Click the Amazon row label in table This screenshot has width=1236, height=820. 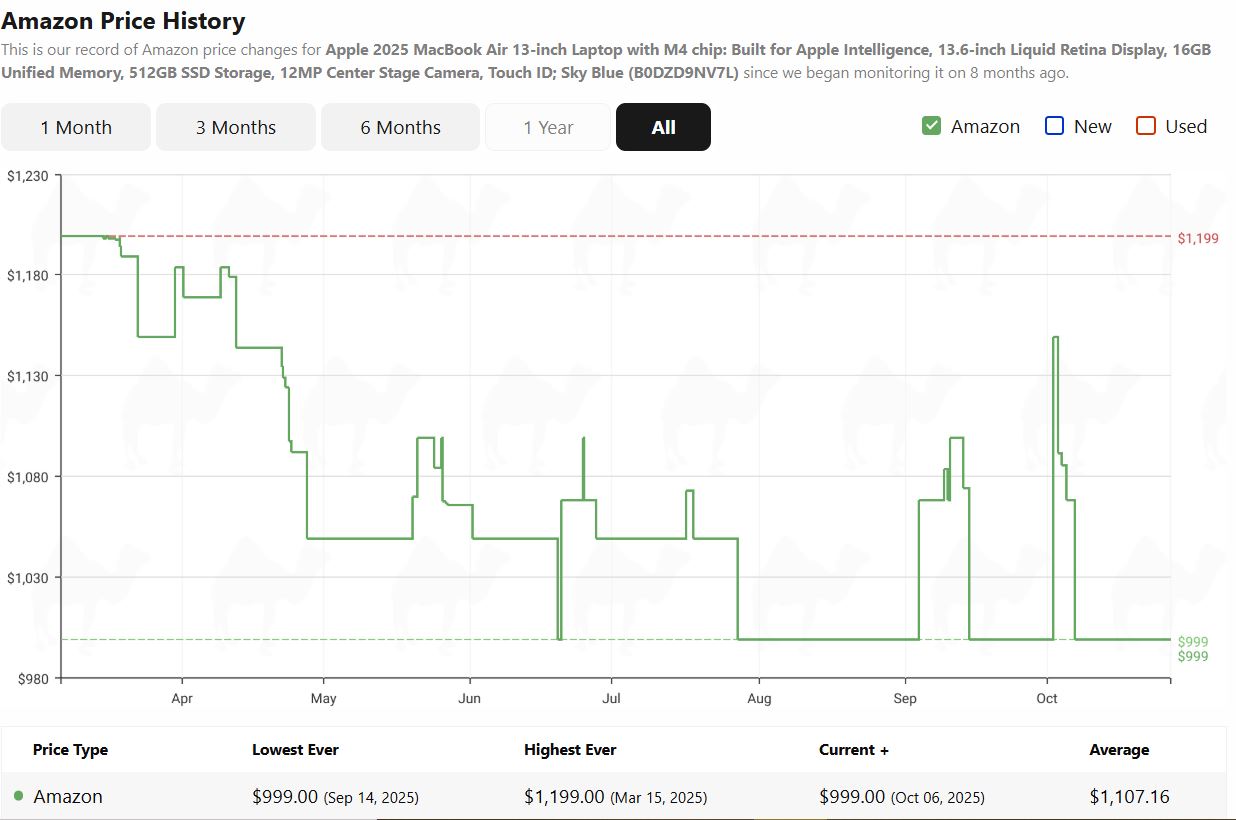click(68, 797)
